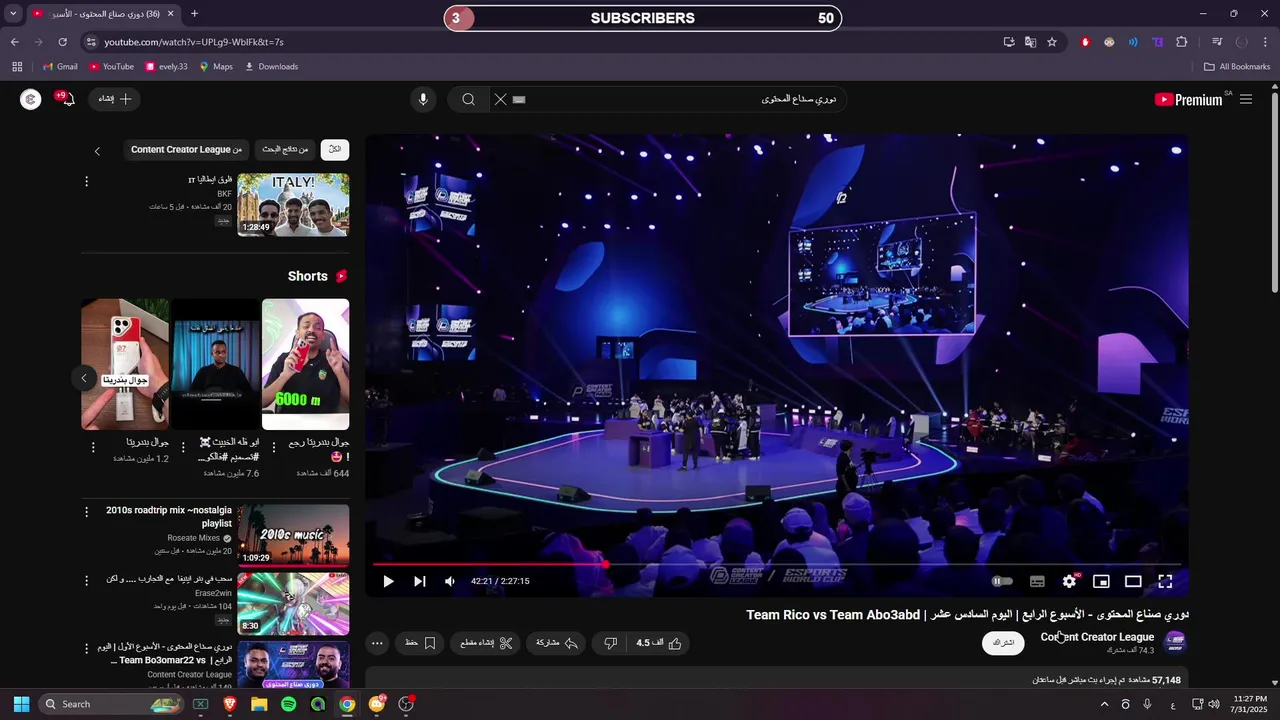This screenshot has height=720, width=1280.
Task: Open the YouTube hamburger guide menu
Action: pos(1246,99)
